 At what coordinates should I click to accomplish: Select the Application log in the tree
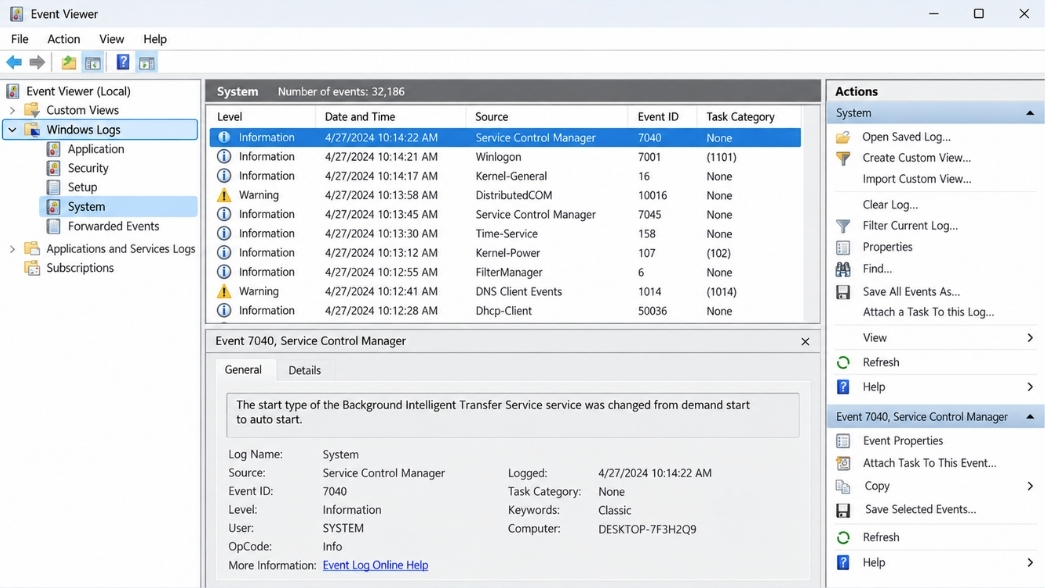(95, 149)
